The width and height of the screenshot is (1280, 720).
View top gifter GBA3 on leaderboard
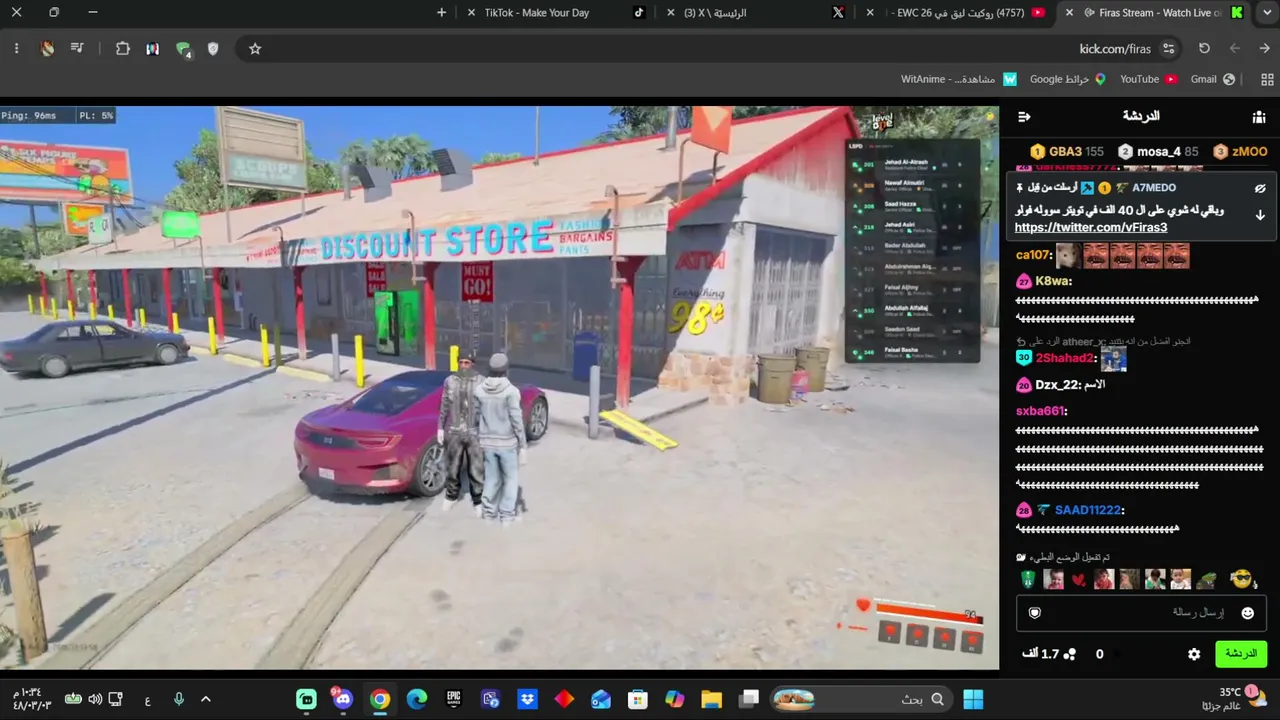pyautogui.click(x=1067, y=152)
